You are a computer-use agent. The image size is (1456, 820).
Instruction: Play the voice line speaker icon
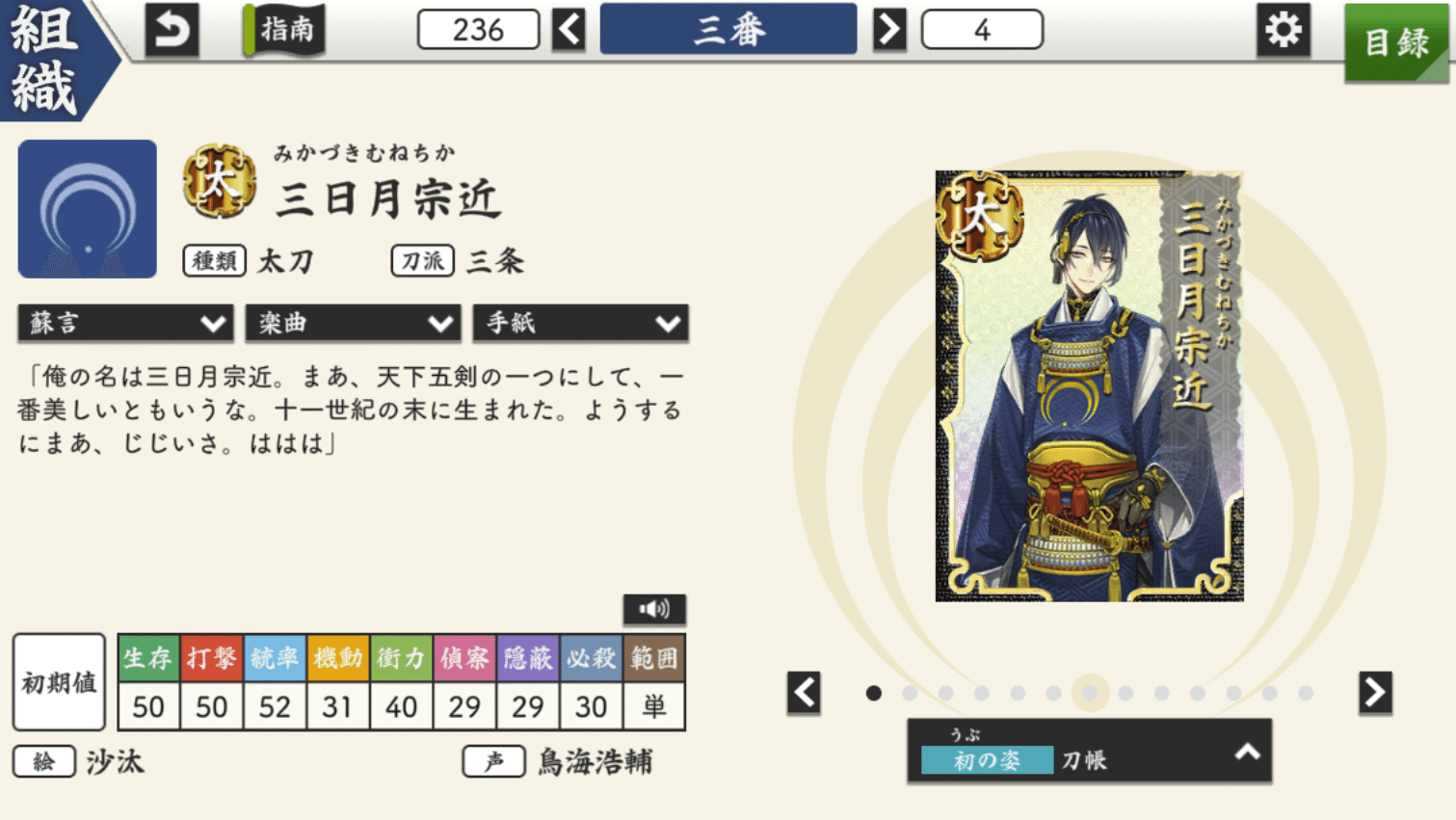coord(654,609)
